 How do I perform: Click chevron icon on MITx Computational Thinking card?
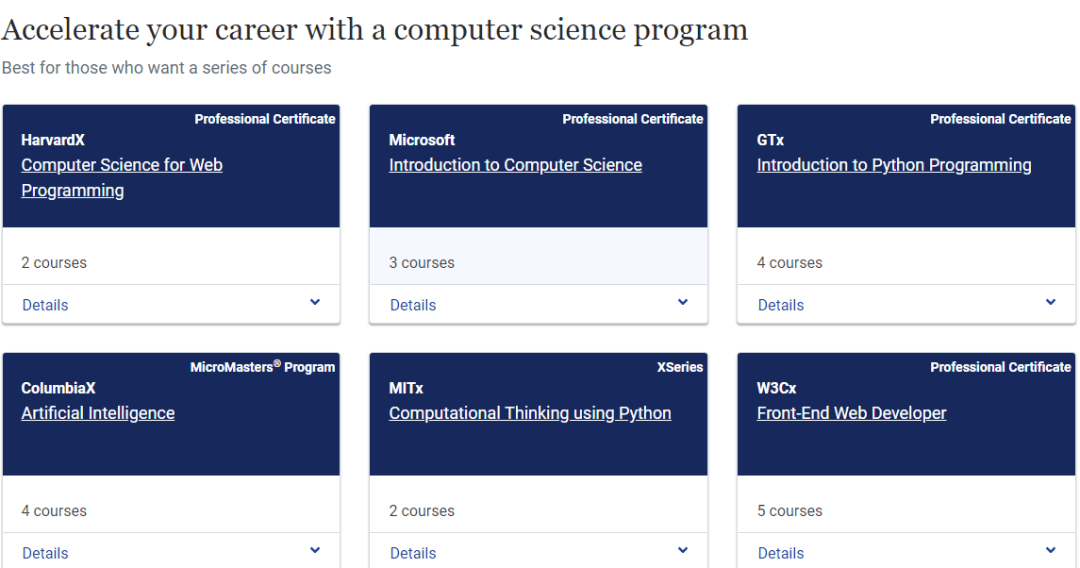click(683, 550)
